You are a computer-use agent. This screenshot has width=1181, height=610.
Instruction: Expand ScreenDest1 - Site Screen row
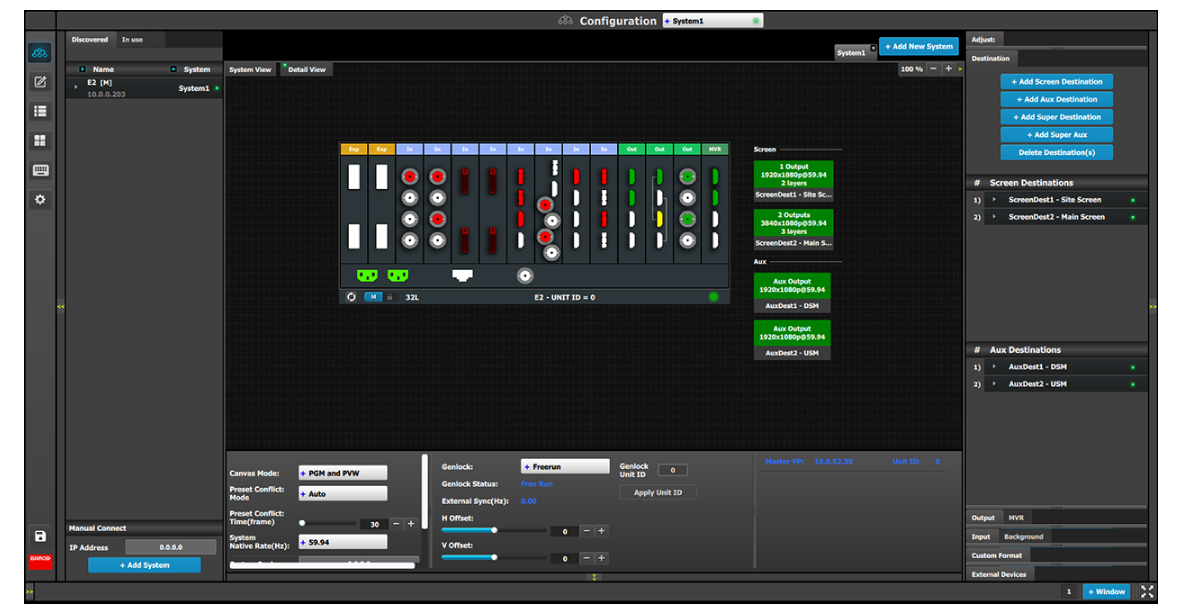click(994, 200)
